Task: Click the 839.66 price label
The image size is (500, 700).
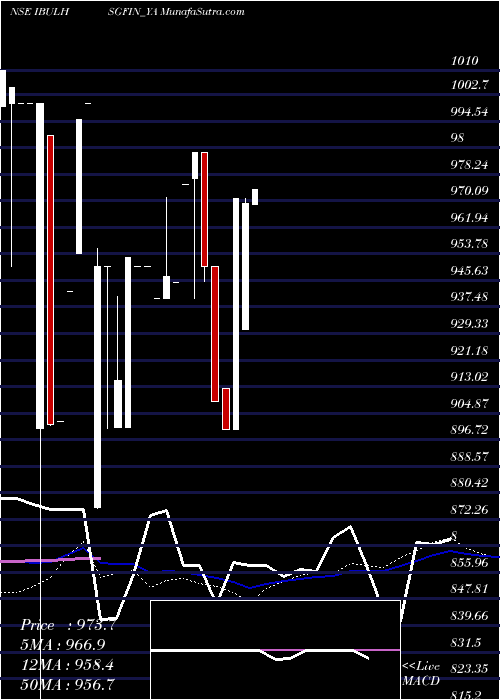Action: (469, 616)
